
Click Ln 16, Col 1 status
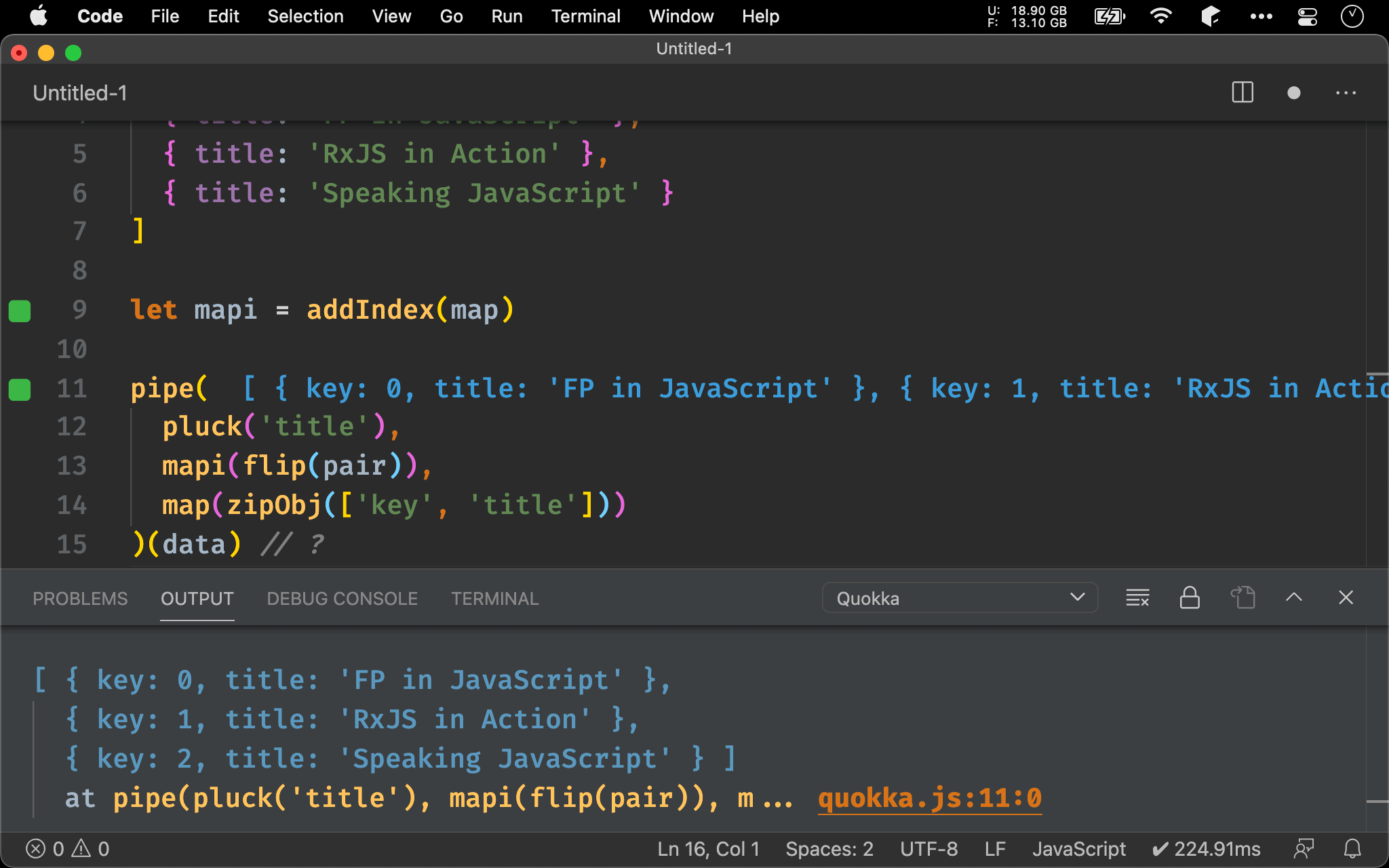click(x=708, y=849)
